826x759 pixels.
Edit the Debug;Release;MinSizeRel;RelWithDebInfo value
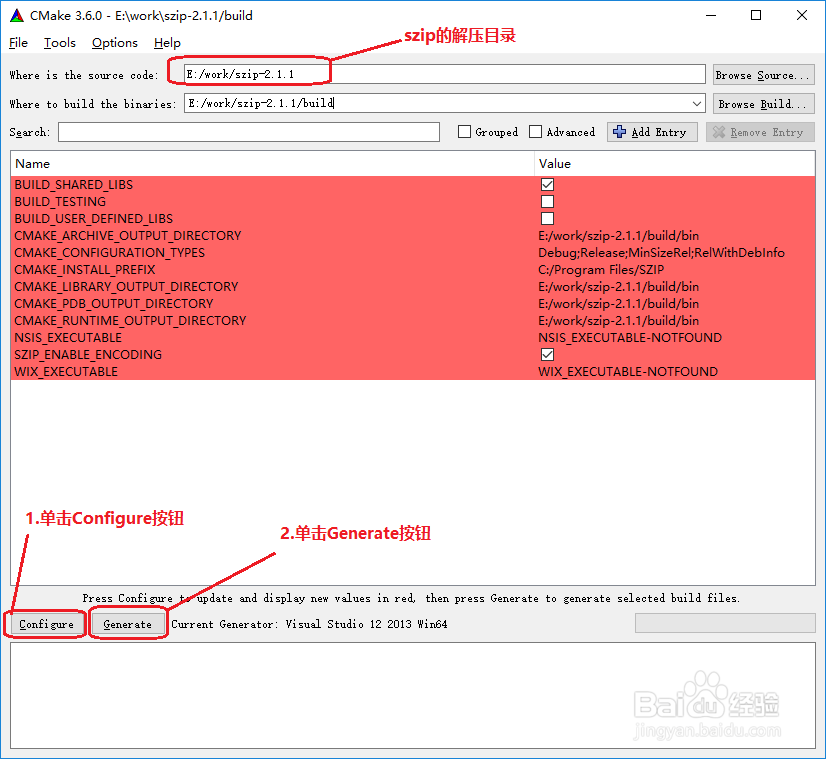tap(661, 252)
